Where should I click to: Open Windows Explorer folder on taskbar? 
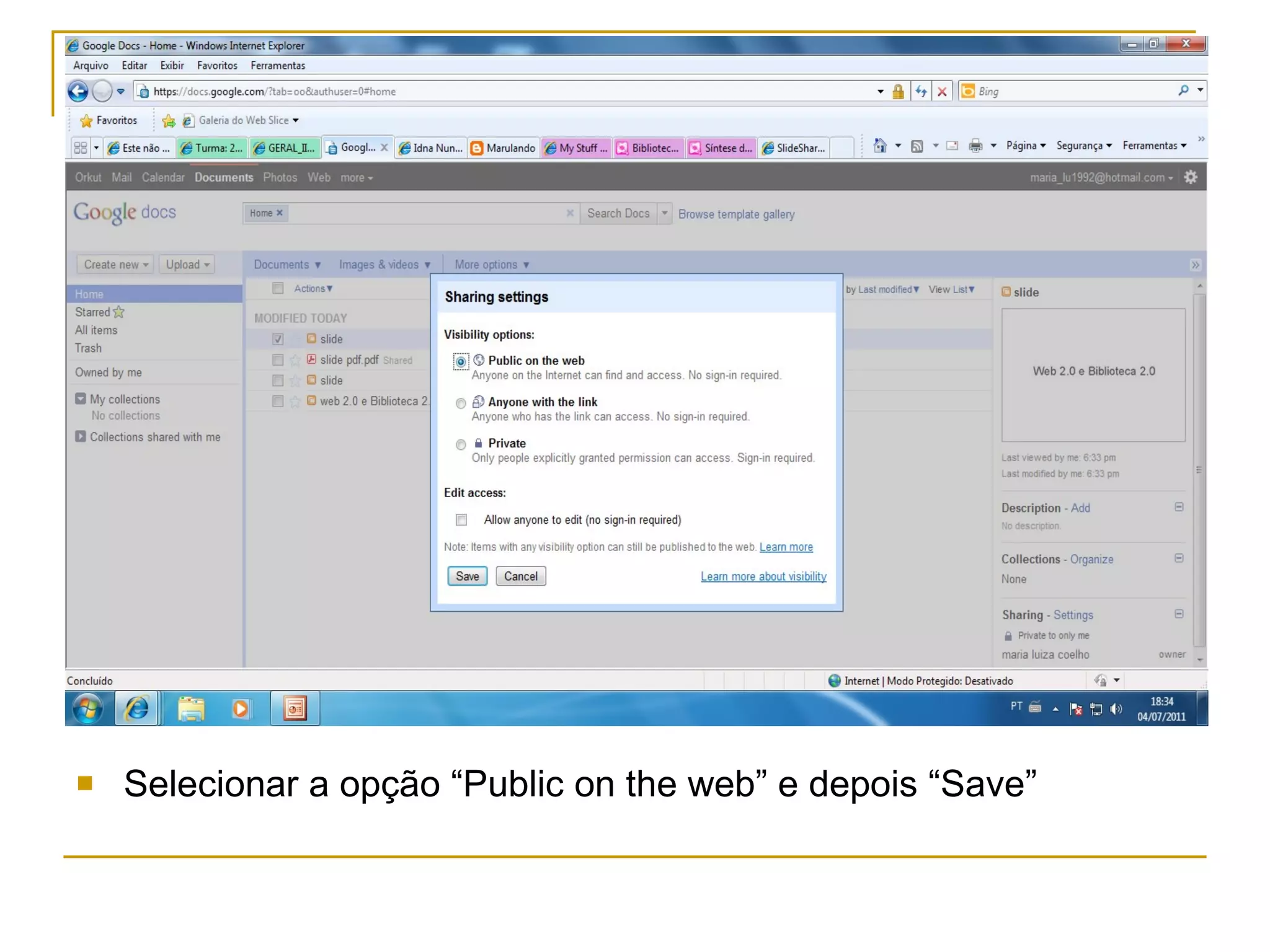191,708
